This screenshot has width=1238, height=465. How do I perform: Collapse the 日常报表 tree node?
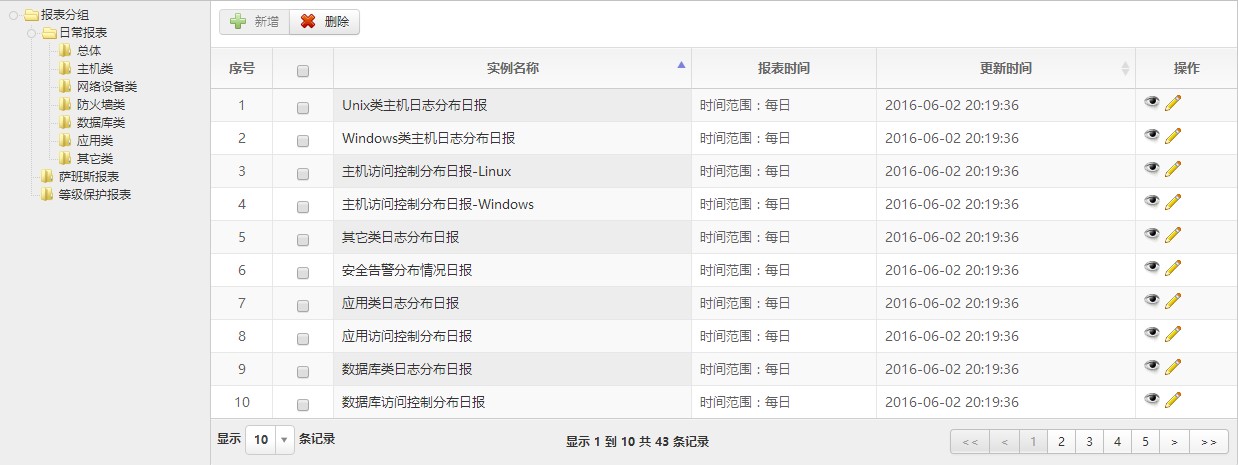[x=33, y=33]
